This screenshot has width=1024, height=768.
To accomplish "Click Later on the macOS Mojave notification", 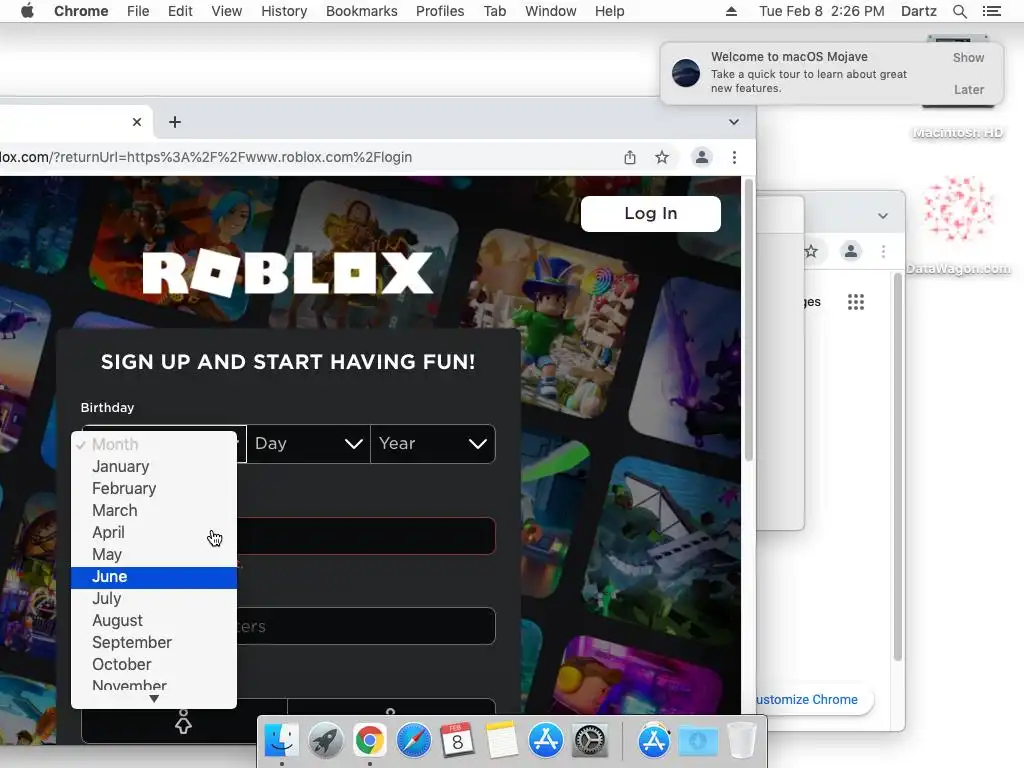I will tap(968, 89).
